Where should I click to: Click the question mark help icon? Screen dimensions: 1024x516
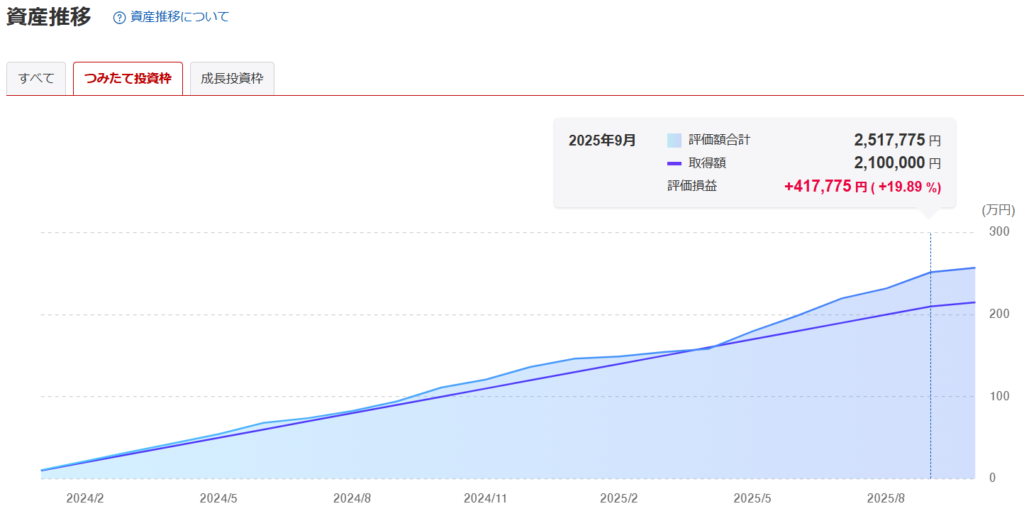pyautogui.click(x=120, y=18)
